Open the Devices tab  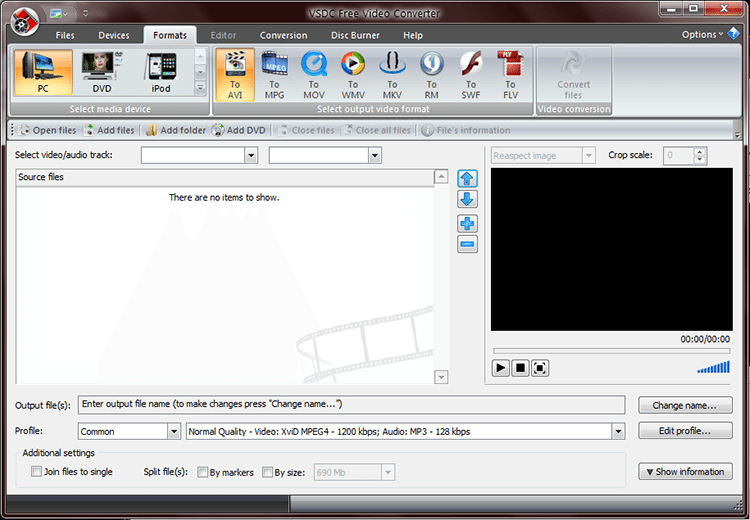[x=114, y=35]
